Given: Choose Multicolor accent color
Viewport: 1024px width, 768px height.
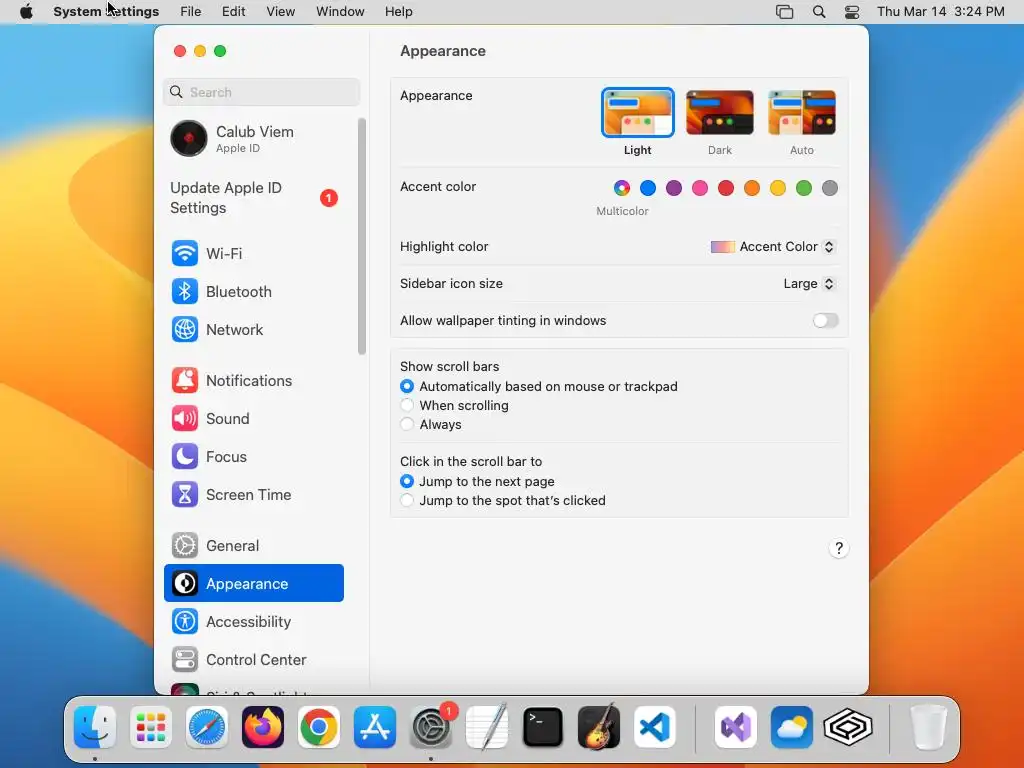Looking at the screenshot, I should (x=622, y=188).
